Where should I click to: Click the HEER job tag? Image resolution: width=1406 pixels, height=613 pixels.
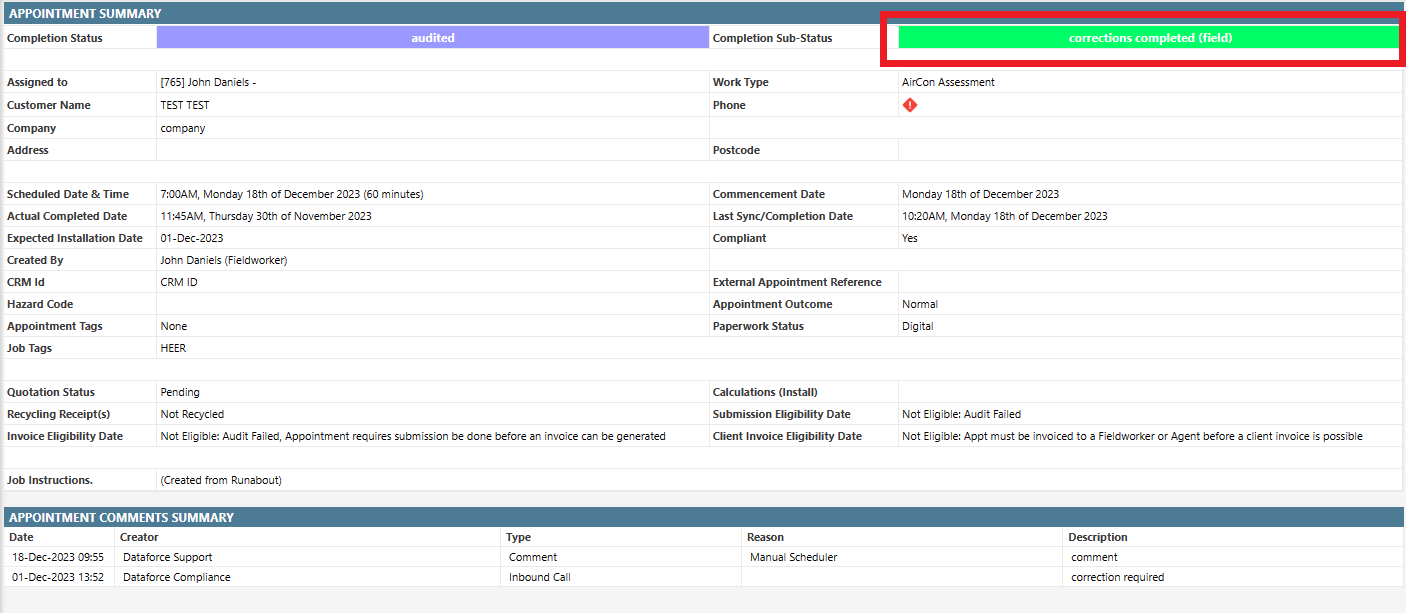click(173, 348)
